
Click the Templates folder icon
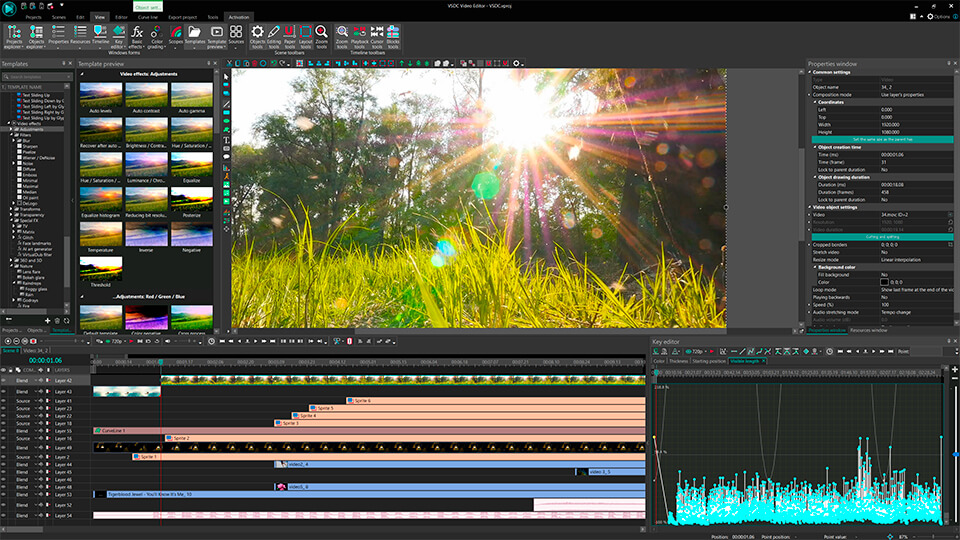[195, 36]
